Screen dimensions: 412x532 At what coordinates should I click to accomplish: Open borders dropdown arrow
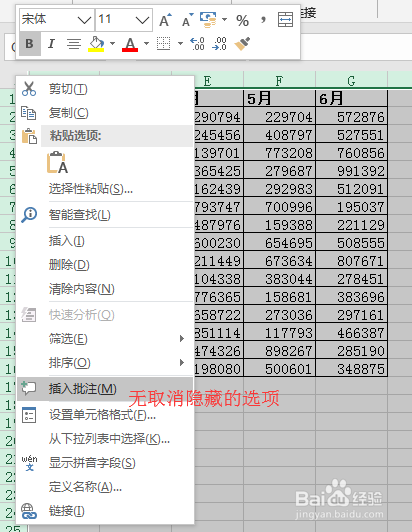tap(180, 43)
